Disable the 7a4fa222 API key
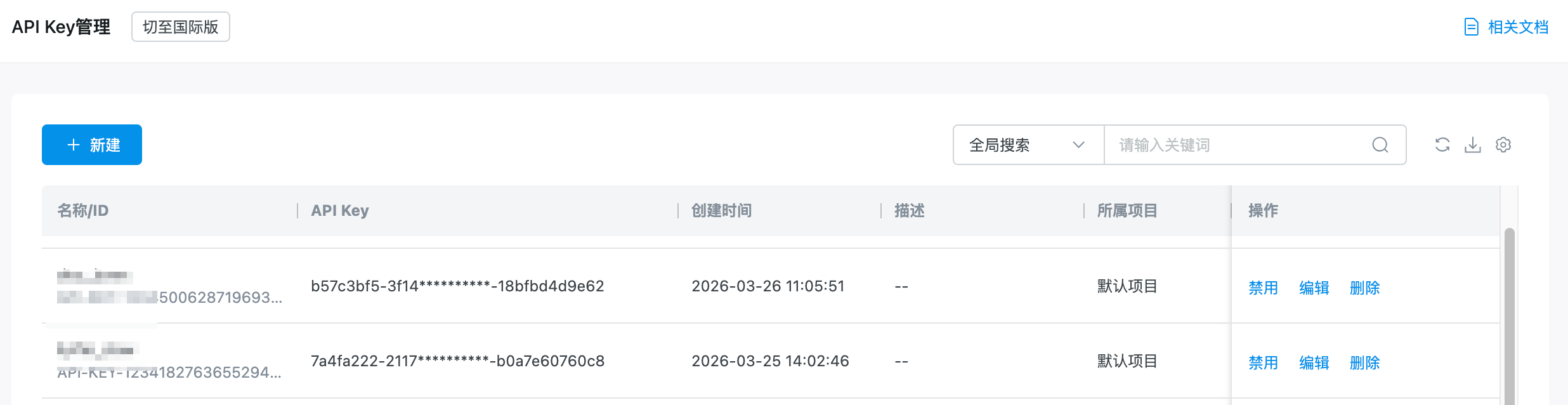Viewport: 1568px width, 405px height. coord(1263,362)
